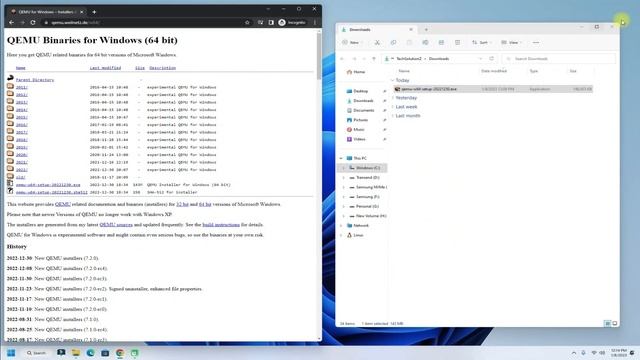Open the Windows Start button
The height and width of the screenshot is (360, 640).
[11, 353]
